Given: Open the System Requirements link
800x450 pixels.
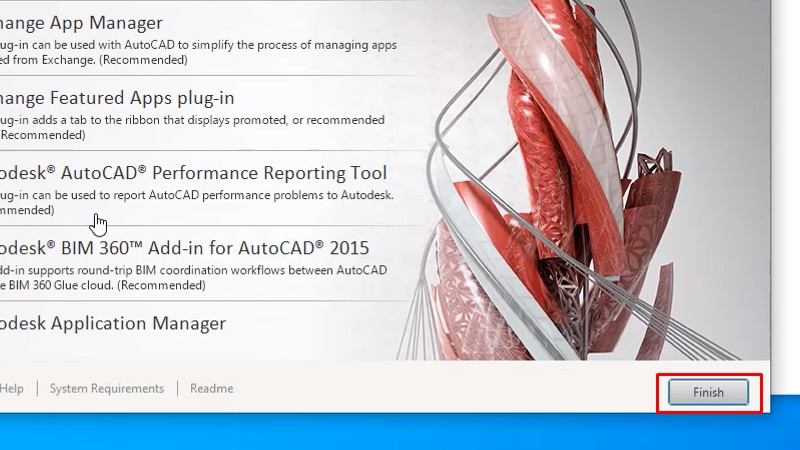Looking at the screenshot, I should click(x=107, y=388).
